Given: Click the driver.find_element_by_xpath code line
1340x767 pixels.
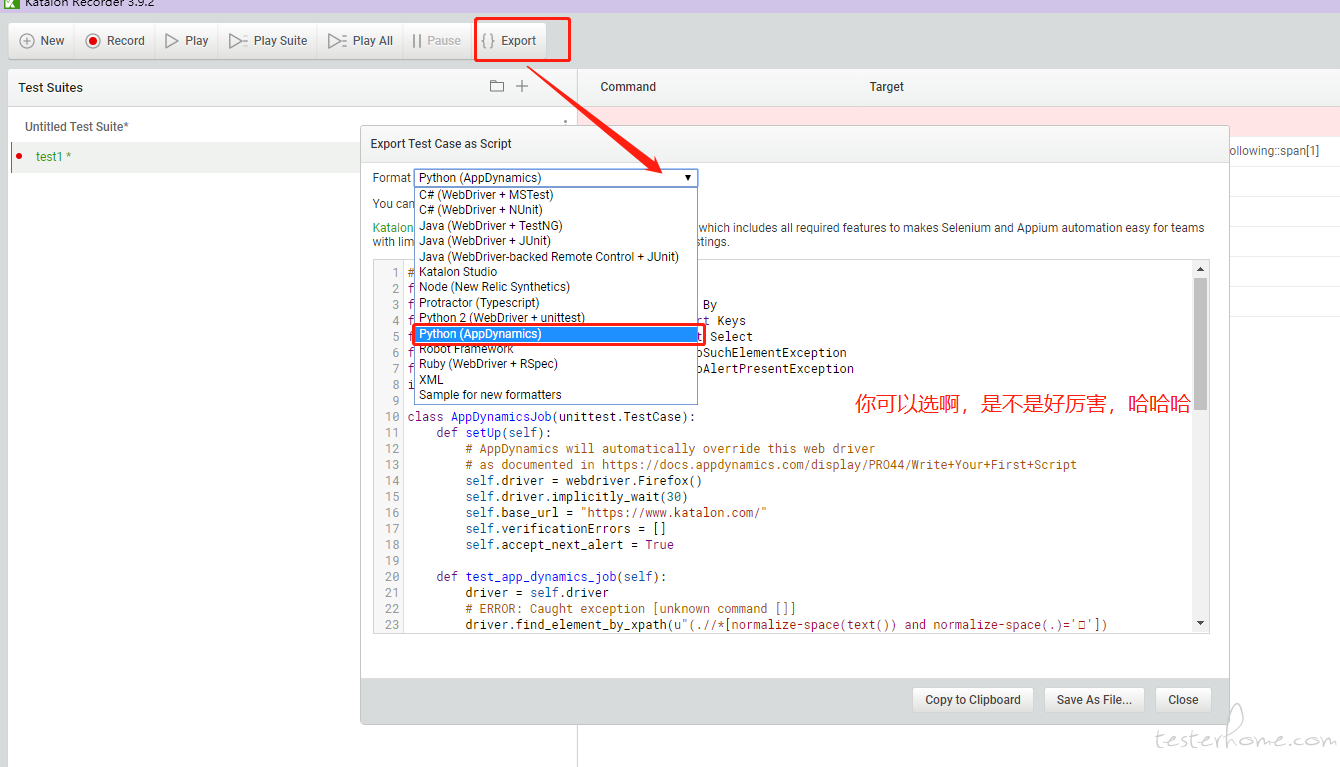Looking at the screenshot, I should pos(786,625).
